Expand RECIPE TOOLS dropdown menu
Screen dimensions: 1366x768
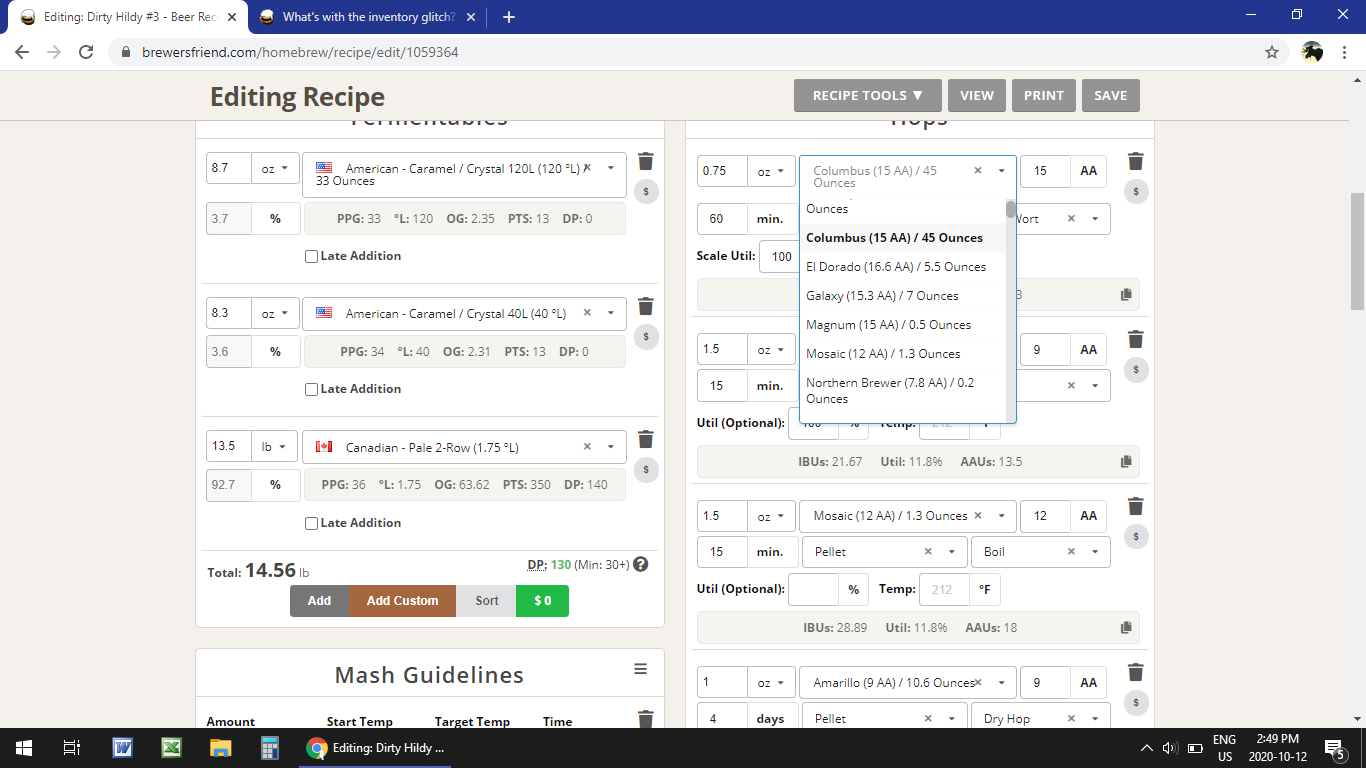[867, 96]
